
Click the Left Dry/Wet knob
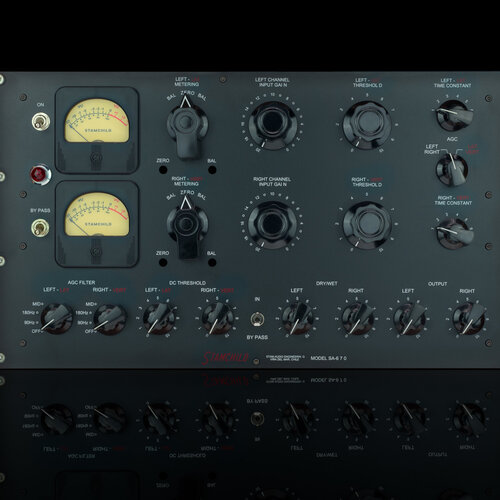click(298, 318)
